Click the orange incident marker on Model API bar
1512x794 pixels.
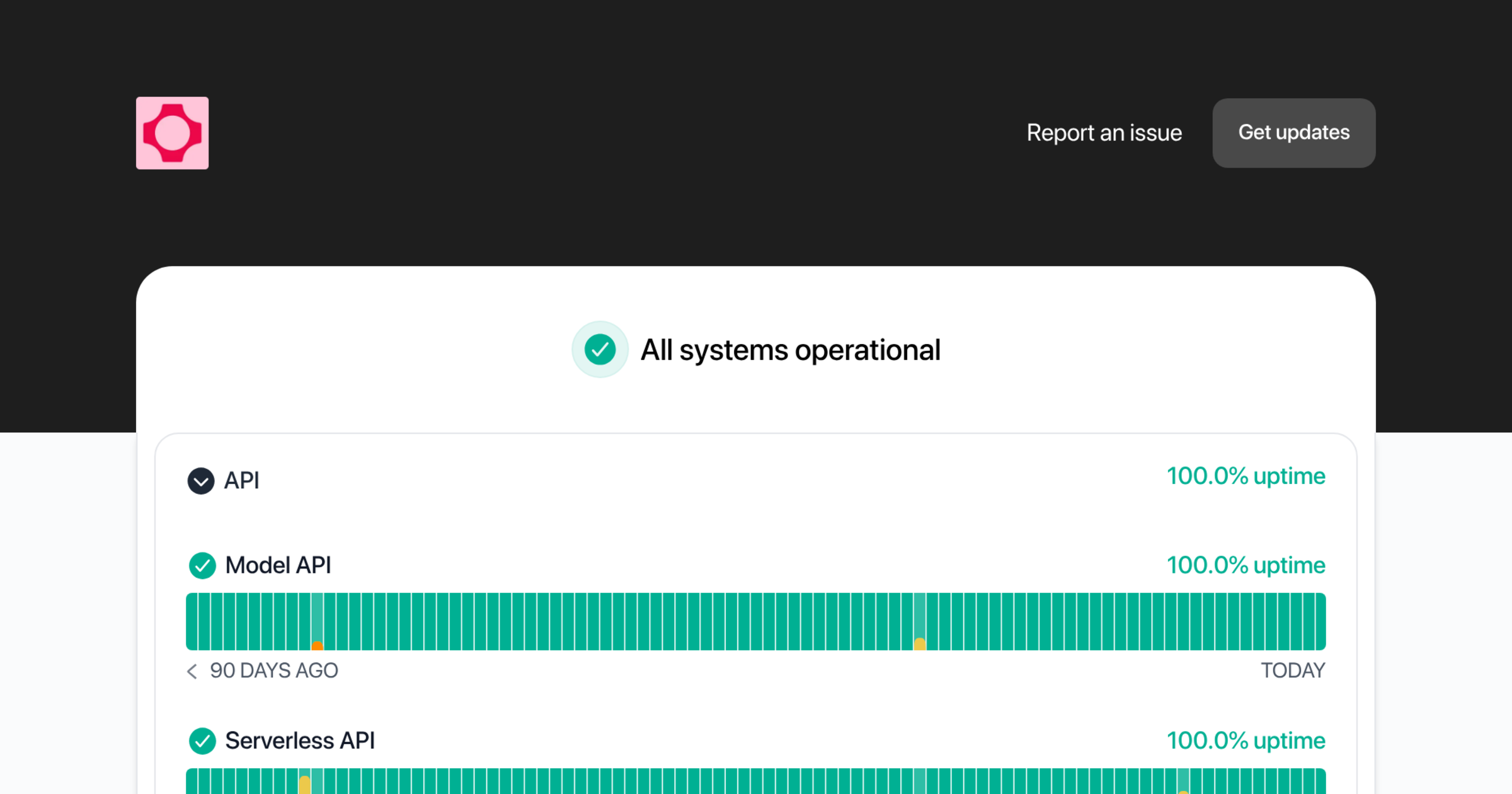pyautogui.click(x=318, y=645)
